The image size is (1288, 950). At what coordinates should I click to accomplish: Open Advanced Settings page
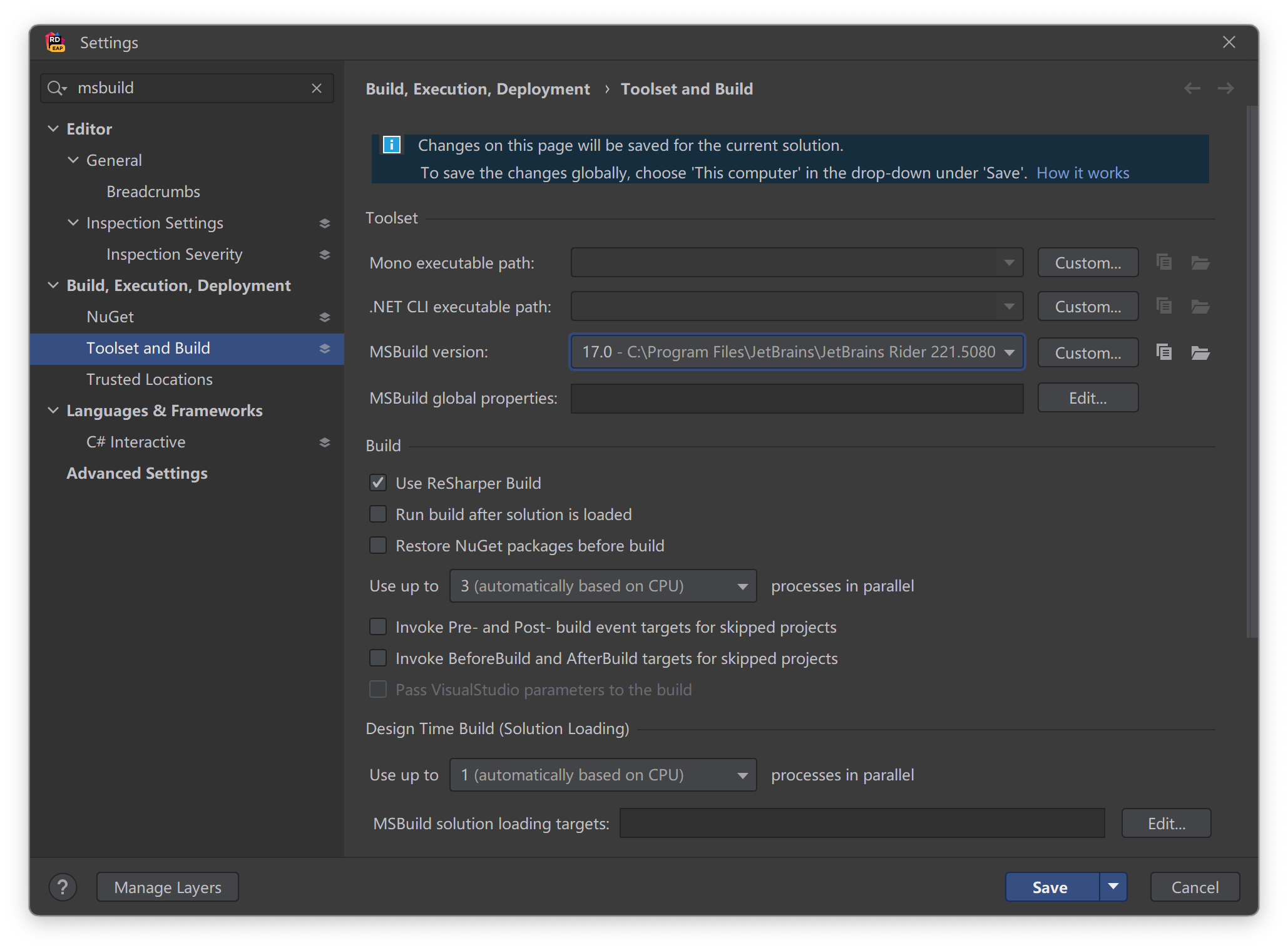coord(137,473)
